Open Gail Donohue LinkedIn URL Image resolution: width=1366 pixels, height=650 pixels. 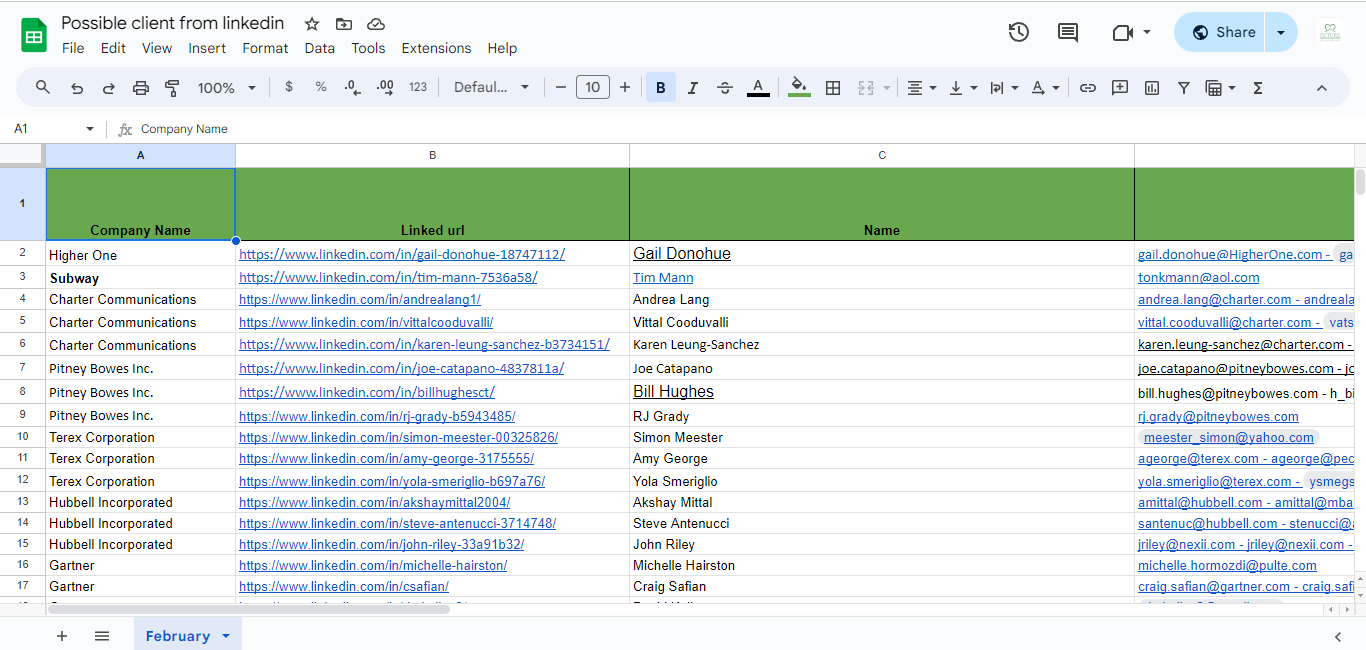click(x=402, y=255)
